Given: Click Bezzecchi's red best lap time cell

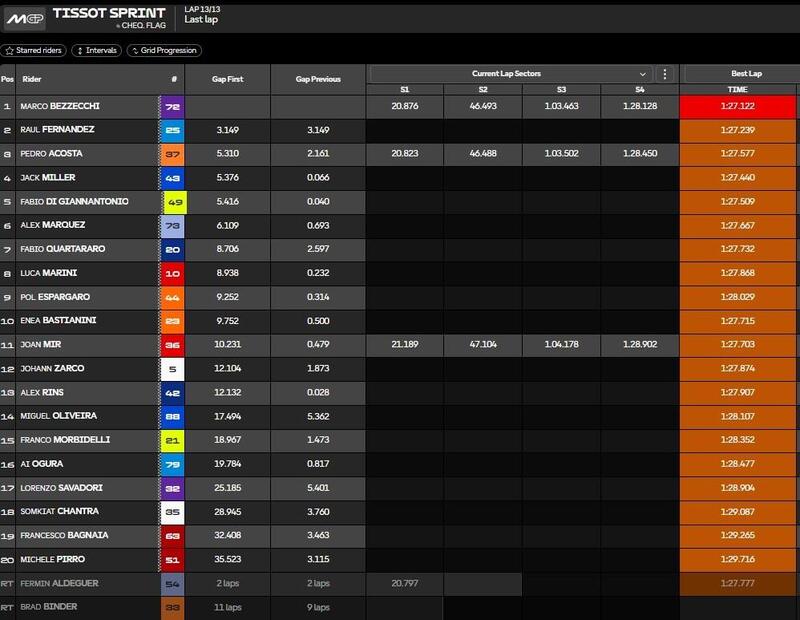Looking at the screenshot, I should (738, 105).
